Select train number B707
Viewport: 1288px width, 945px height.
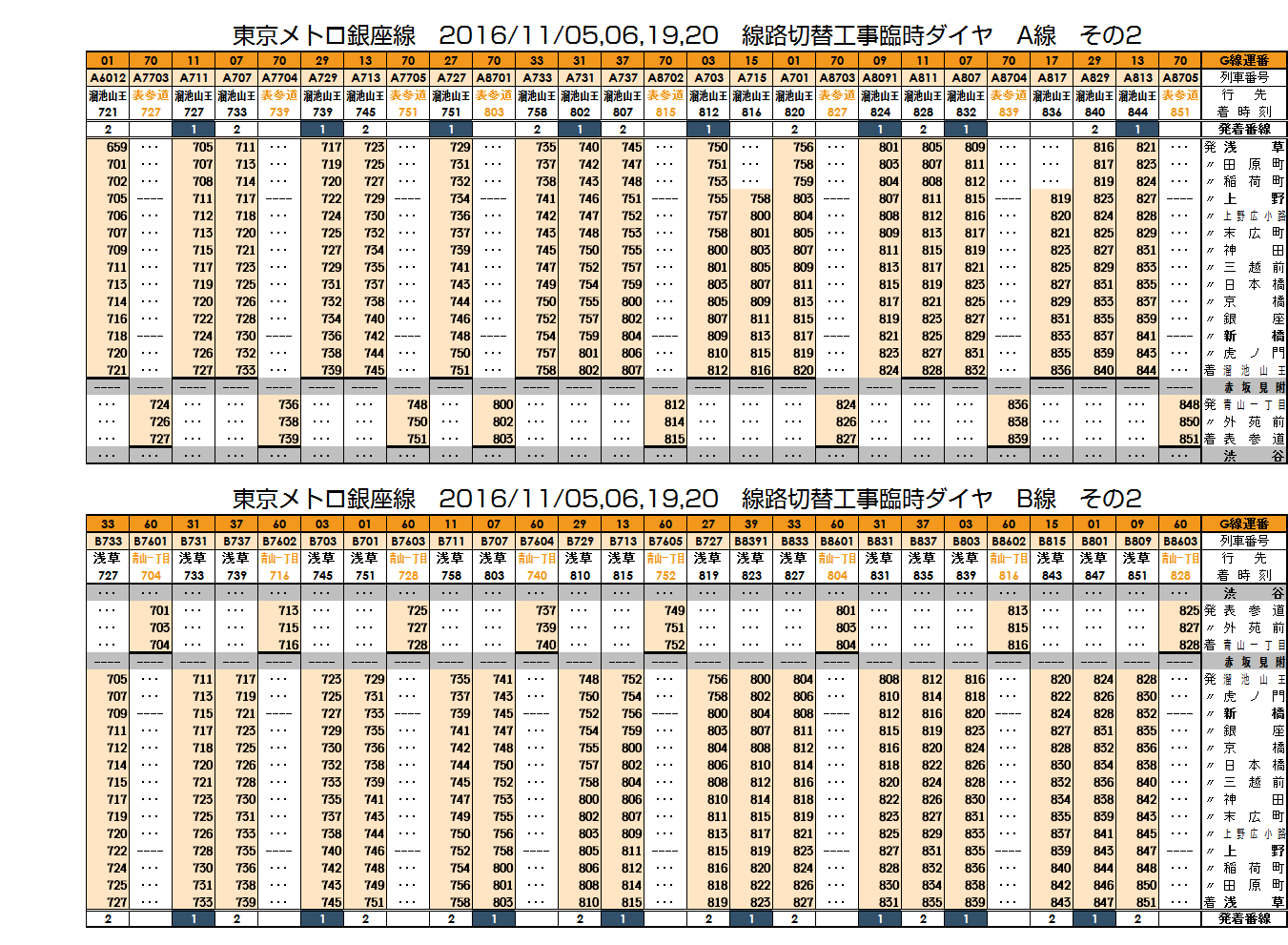pyautogui.click(x=494, y=542)
